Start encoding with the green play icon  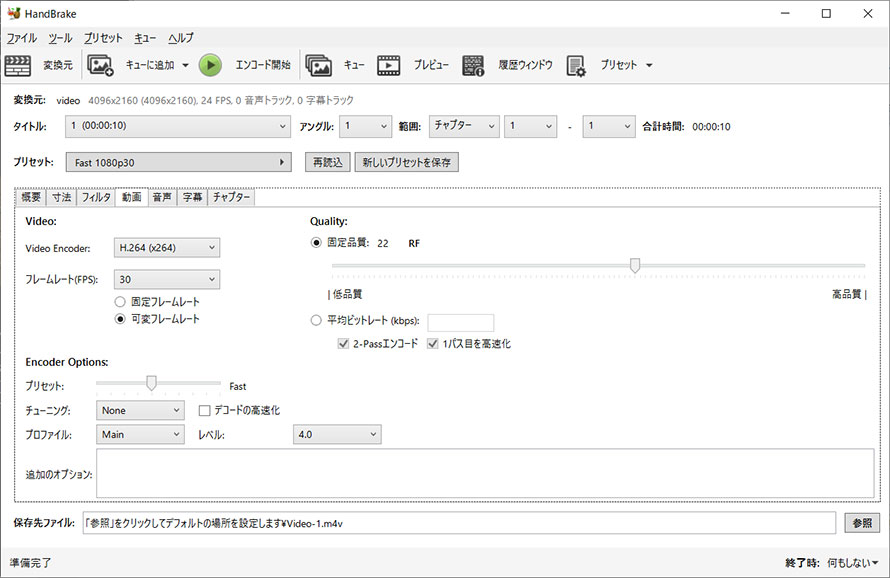coord(211,65)
